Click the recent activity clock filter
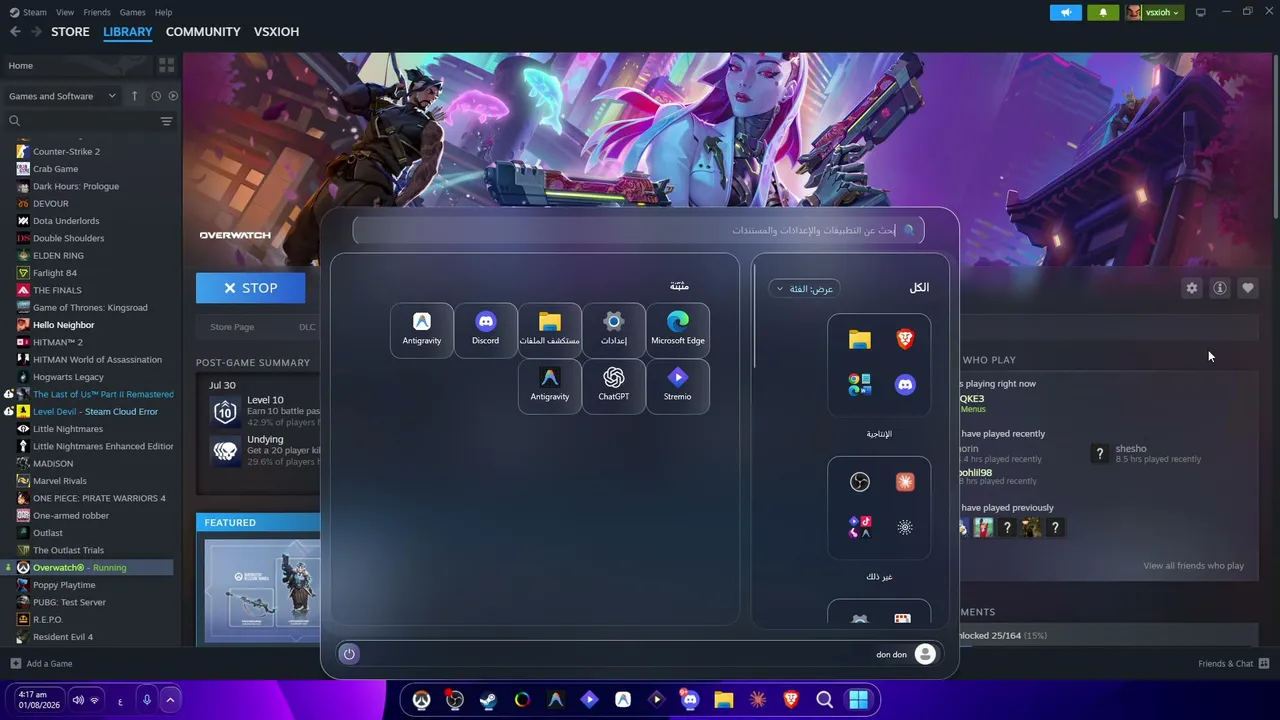The height and width of the screenshot is (720, 1280). (x=156, y=96)
